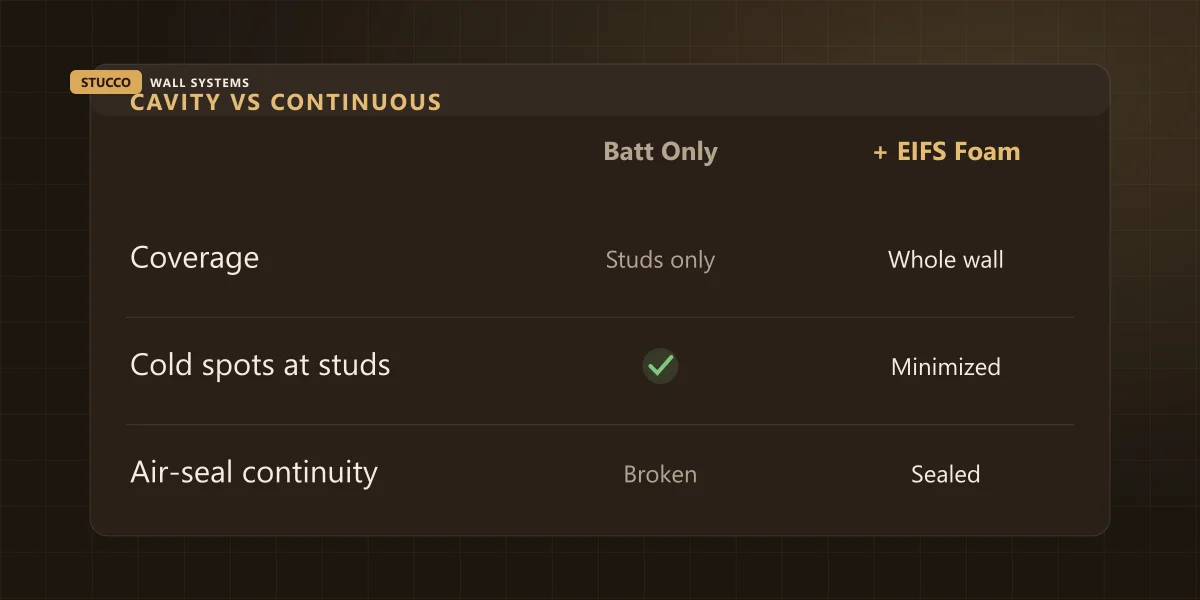Click the Studs only cell
The width and height of the screenshot is (1200, 600).
tap(660, 260)
